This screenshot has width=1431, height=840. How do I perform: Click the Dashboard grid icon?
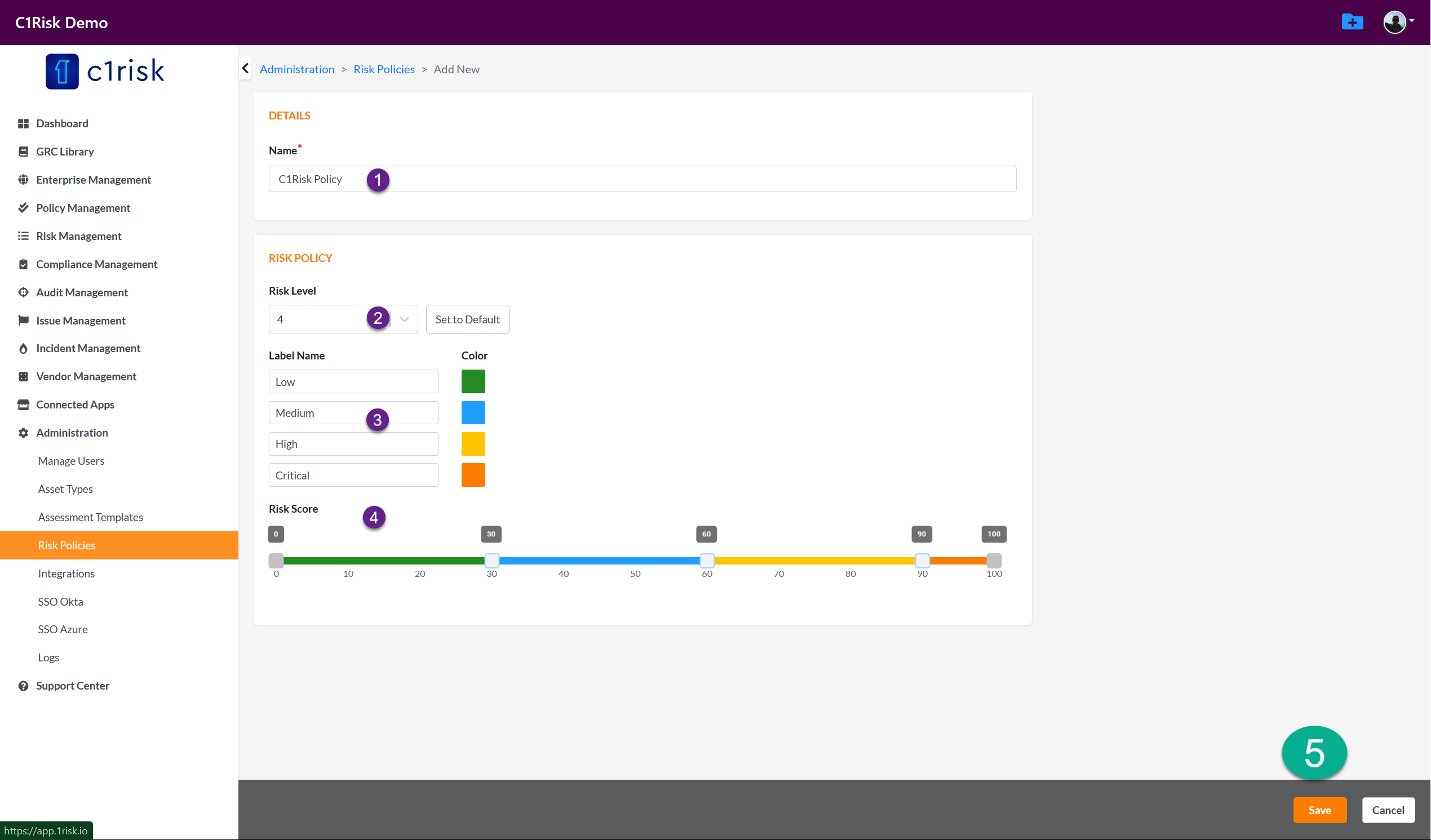coord(23,123)
